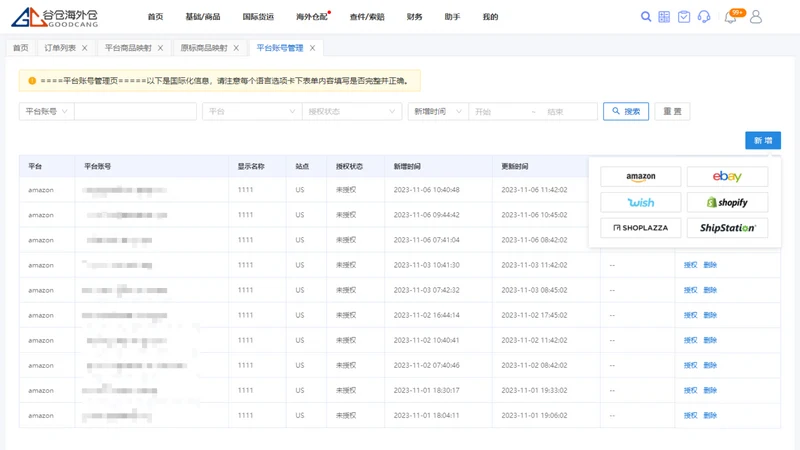Click the blue 新增 button
The height and width of the screenshot is (450, 800).
763,140
